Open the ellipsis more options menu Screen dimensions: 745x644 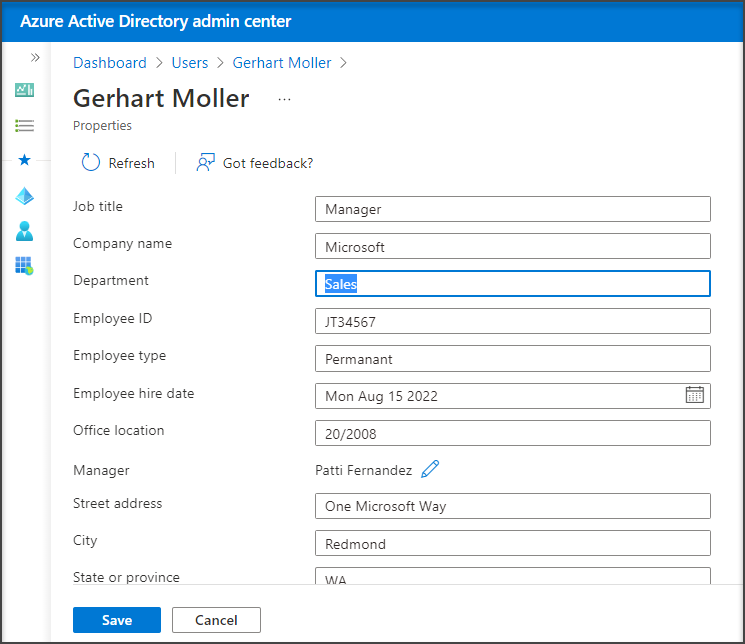284,99
